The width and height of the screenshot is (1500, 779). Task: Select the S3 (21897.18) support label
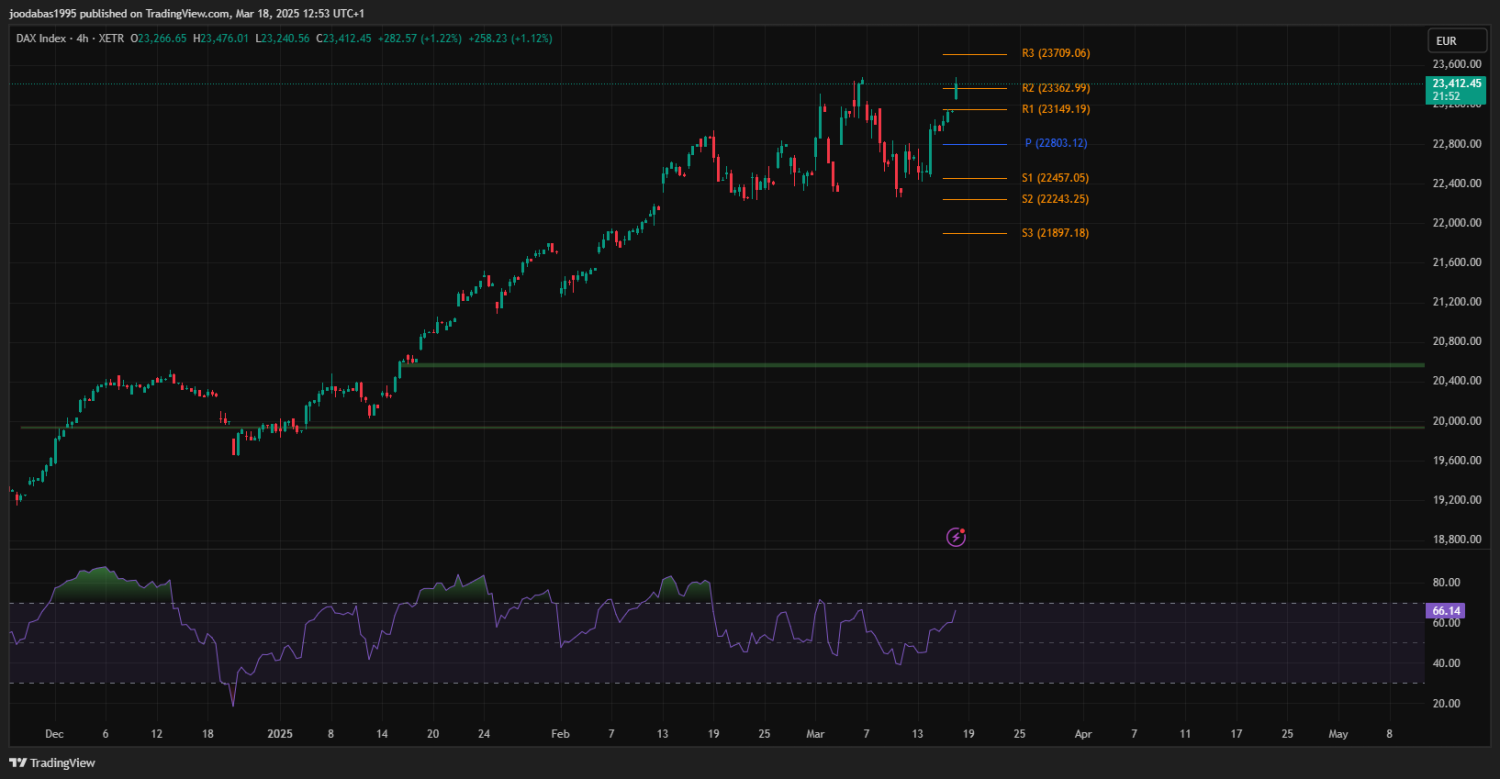tap(1055, 233)
